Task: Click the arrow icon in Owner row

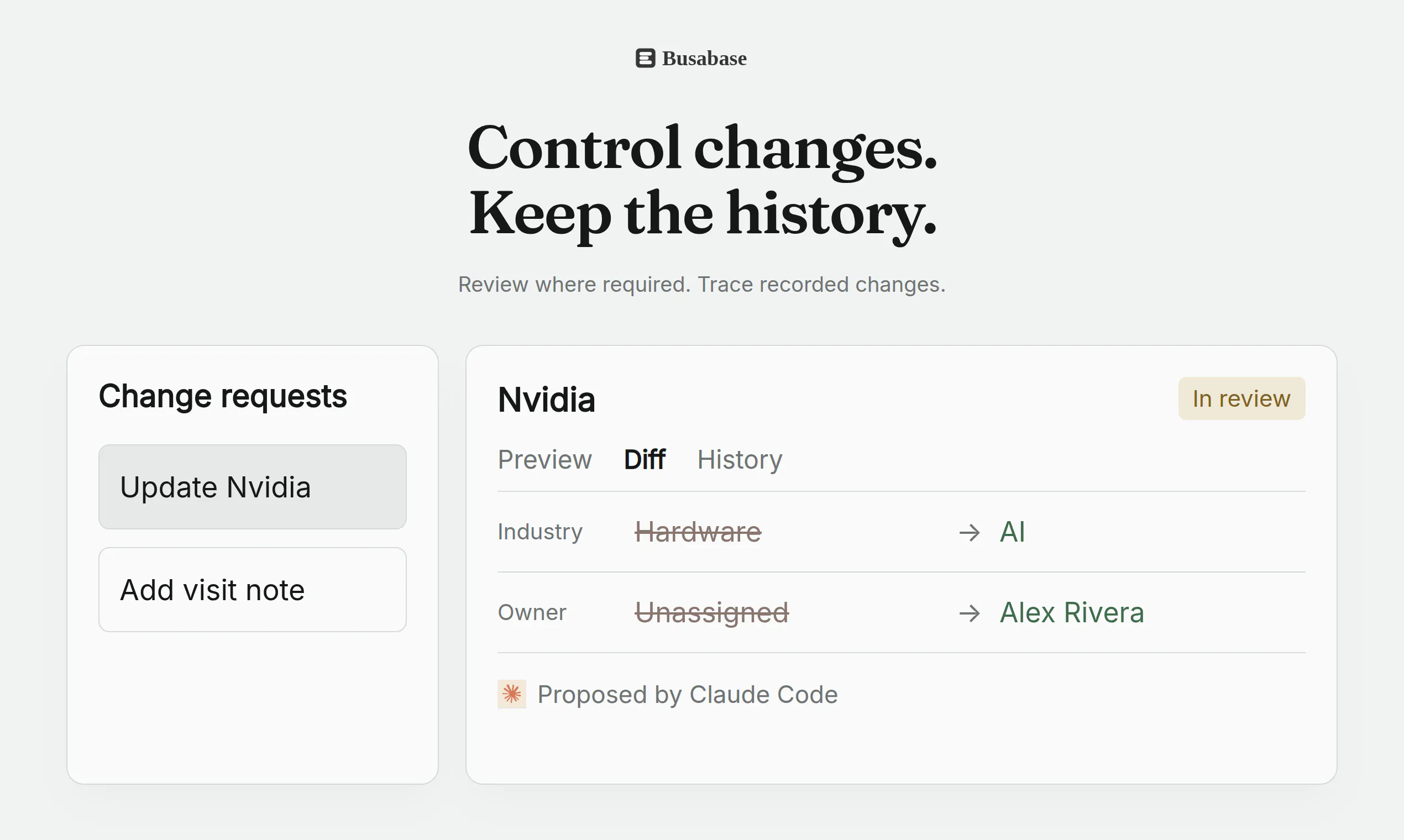Action: pos(970,613)
